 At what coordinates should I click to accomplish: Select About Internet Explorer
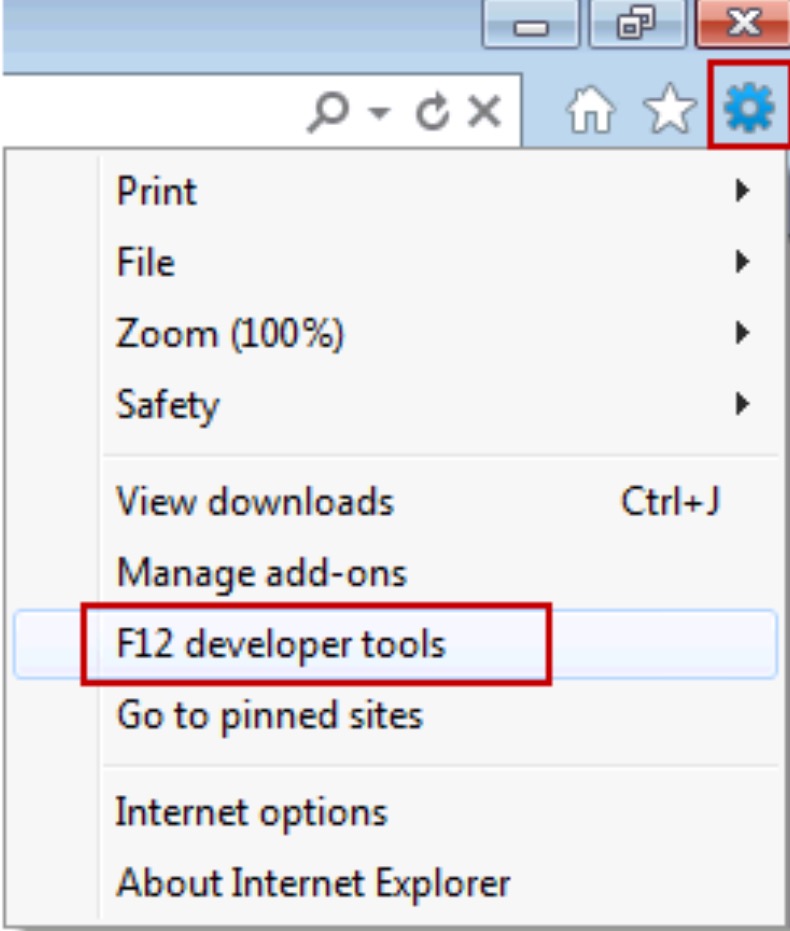[313, 883]
